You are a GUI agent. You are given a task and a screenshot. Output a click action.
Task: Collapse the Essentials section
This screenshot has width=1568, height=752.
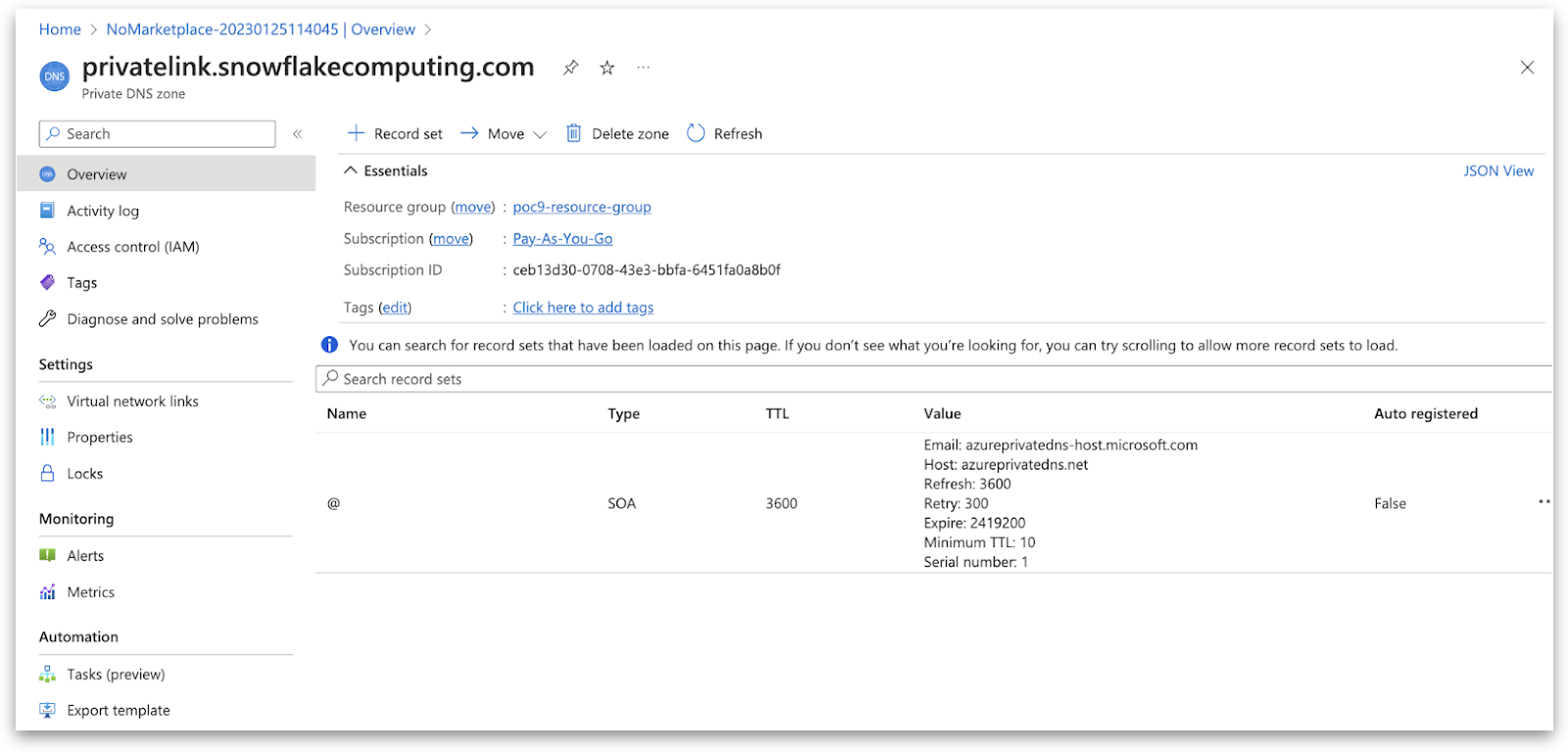351,171
